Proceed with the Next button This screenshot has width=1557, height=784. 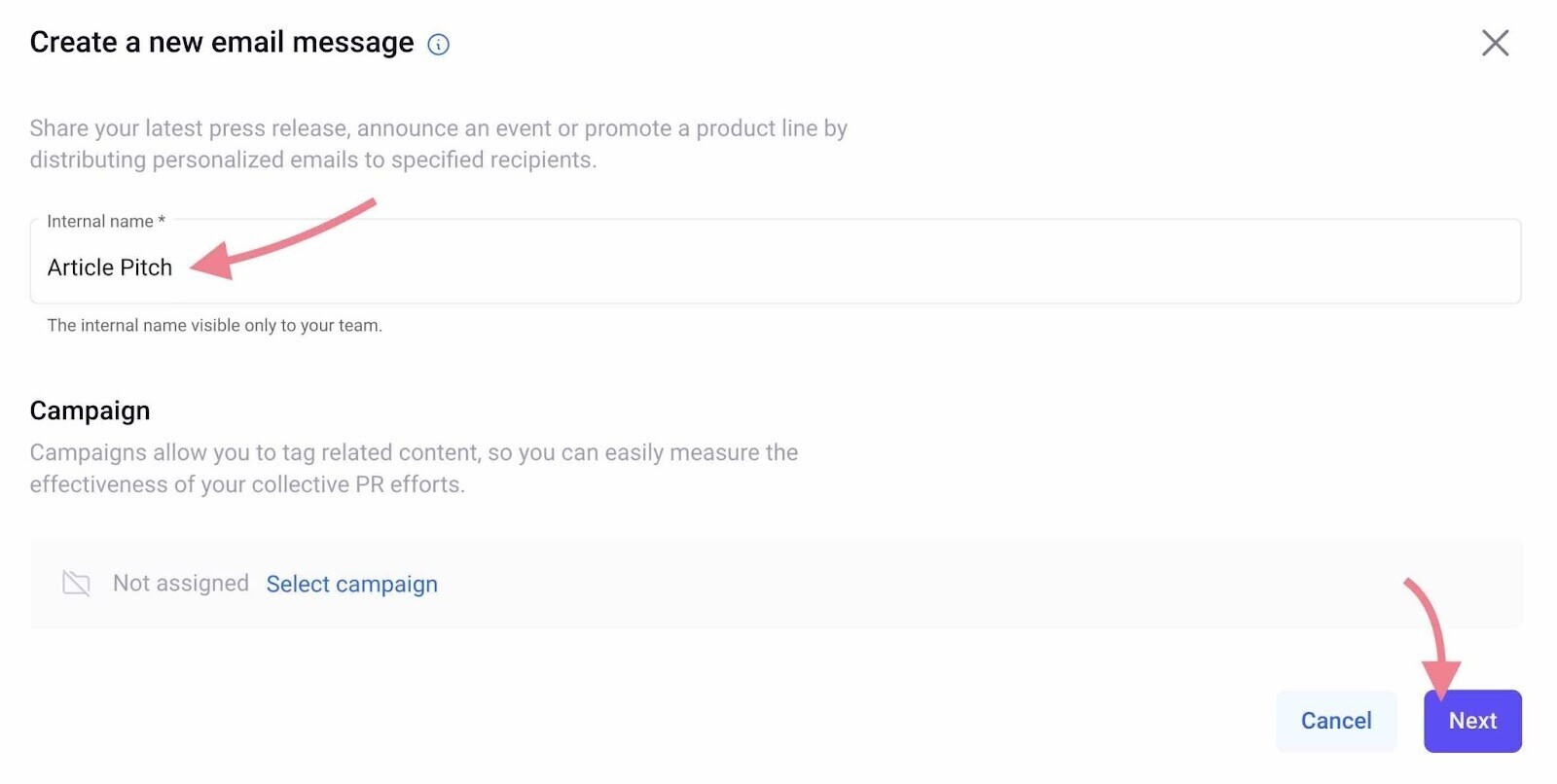click(1472, 721)
